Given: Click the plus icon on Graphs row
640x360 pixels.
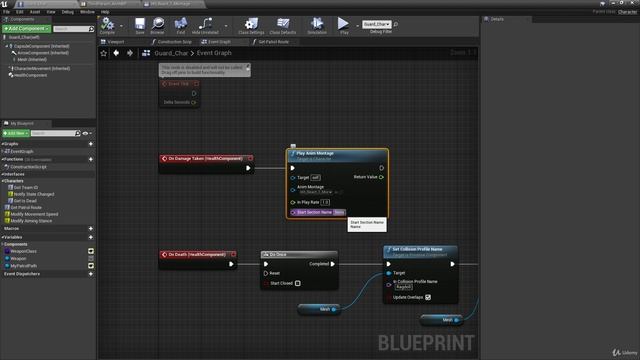Looking at the screenshot, I should 91,144.
